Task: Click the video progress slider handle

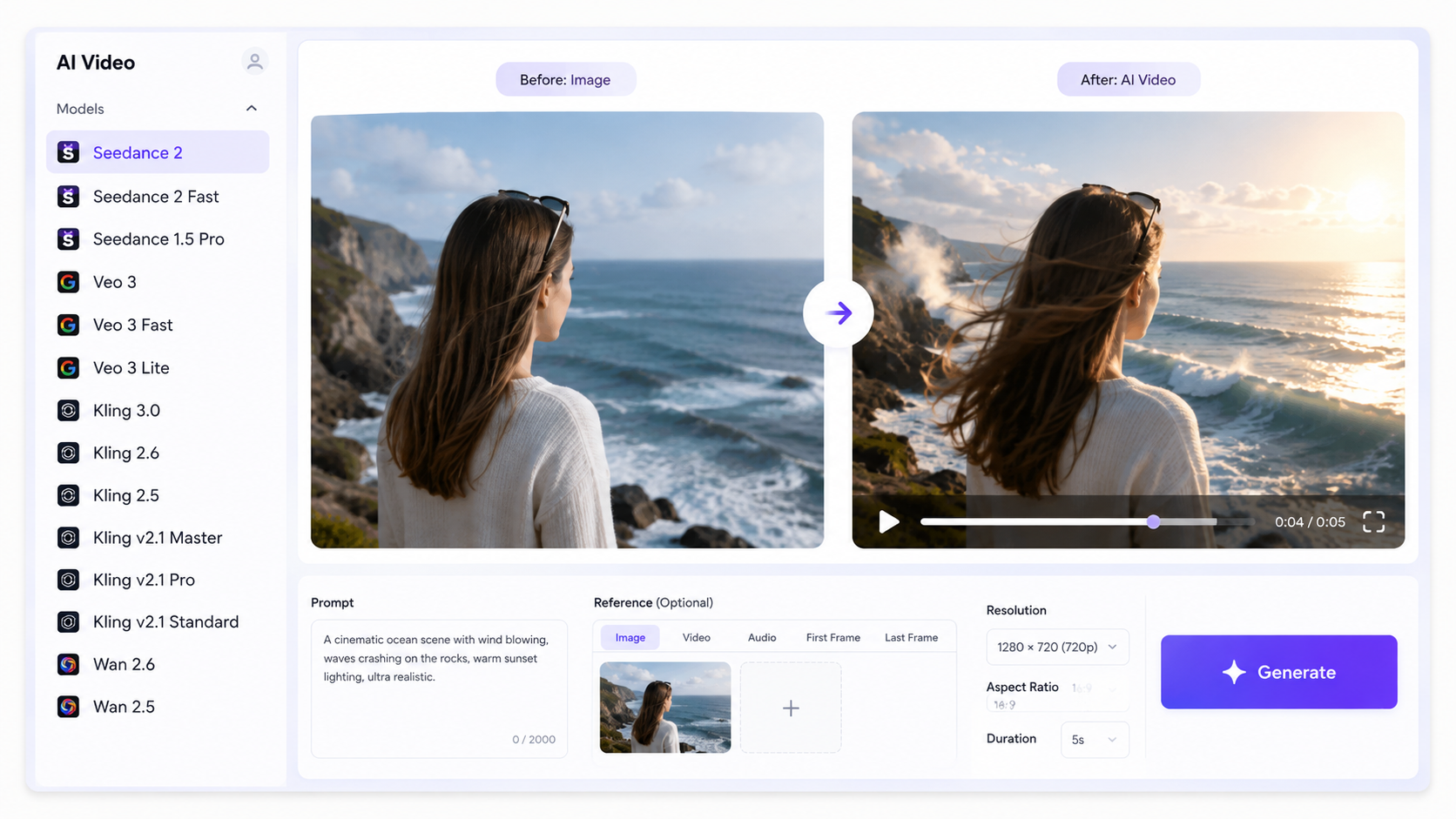Action: [1153, 522]
